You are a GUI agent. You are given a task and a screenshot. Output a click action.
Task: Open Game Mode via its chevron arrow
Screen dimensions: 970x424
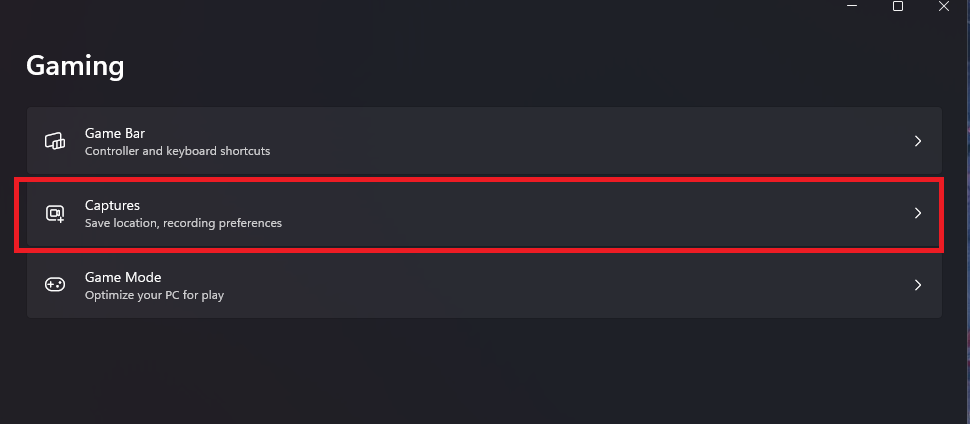tap(918, 285)
